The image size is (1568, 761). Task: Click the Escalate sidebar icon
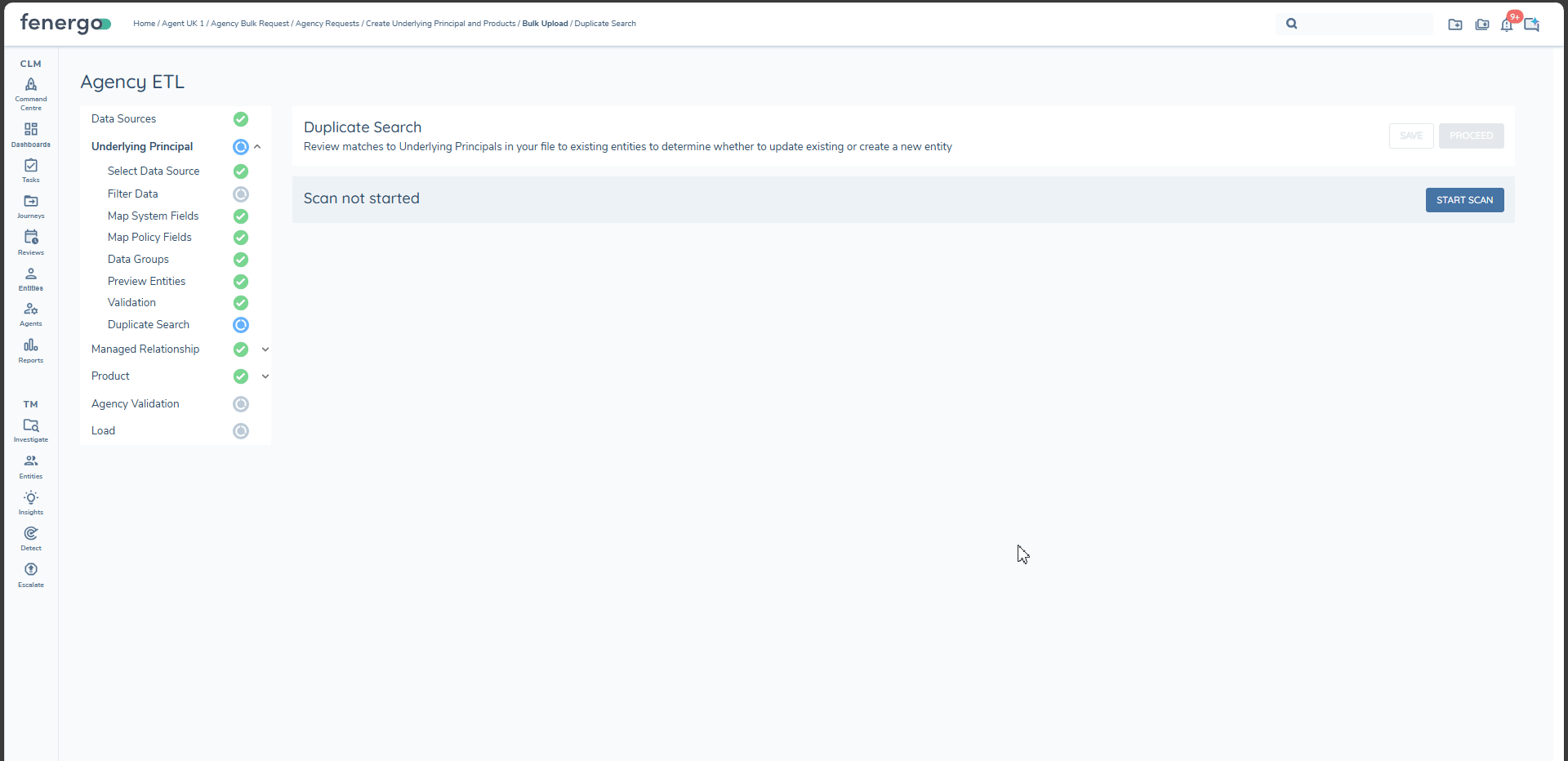(x=30, y=573)
